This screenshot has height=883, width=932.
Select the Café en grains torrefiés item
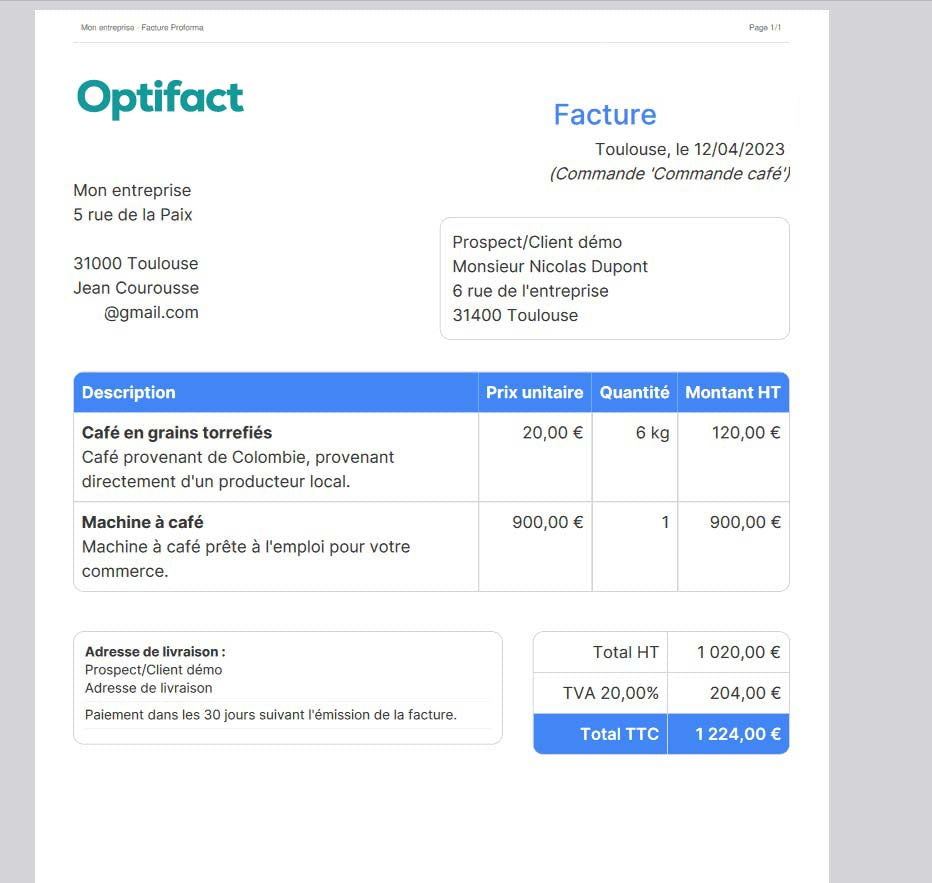pyautogui.click(x=177, y=433)
